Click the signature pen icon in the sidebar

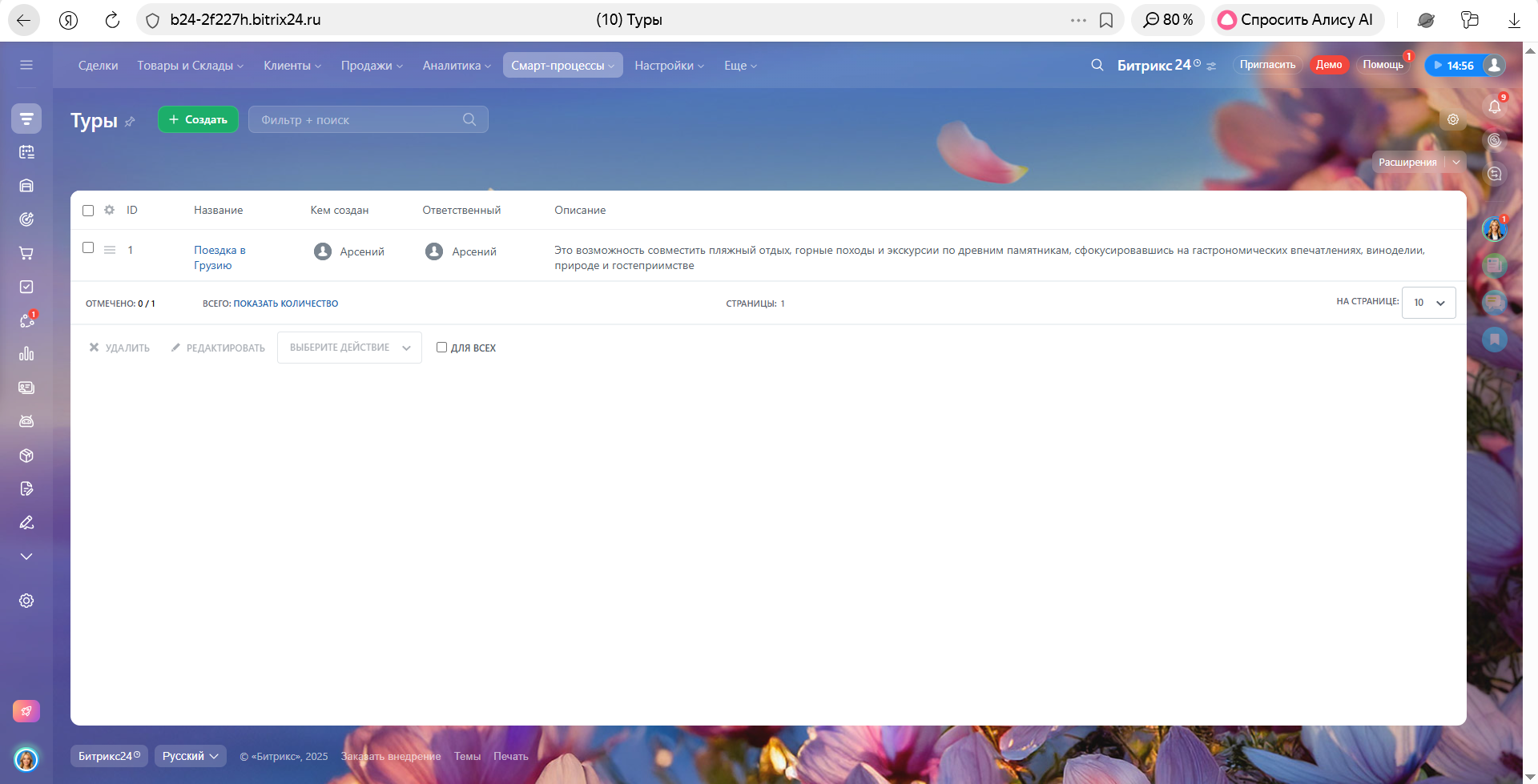(26, 523)
